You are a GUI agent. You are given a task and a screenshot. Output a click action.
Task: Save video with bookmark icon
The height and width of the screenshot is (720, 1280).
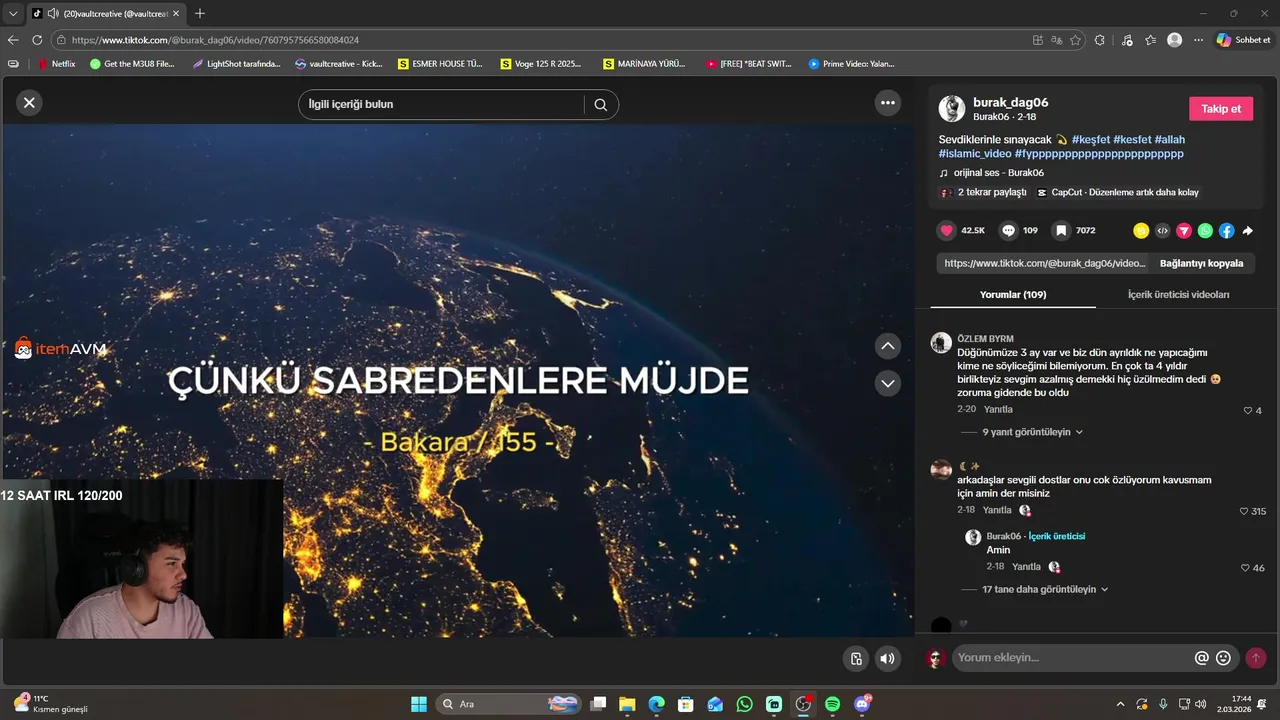coord(1061,230)
